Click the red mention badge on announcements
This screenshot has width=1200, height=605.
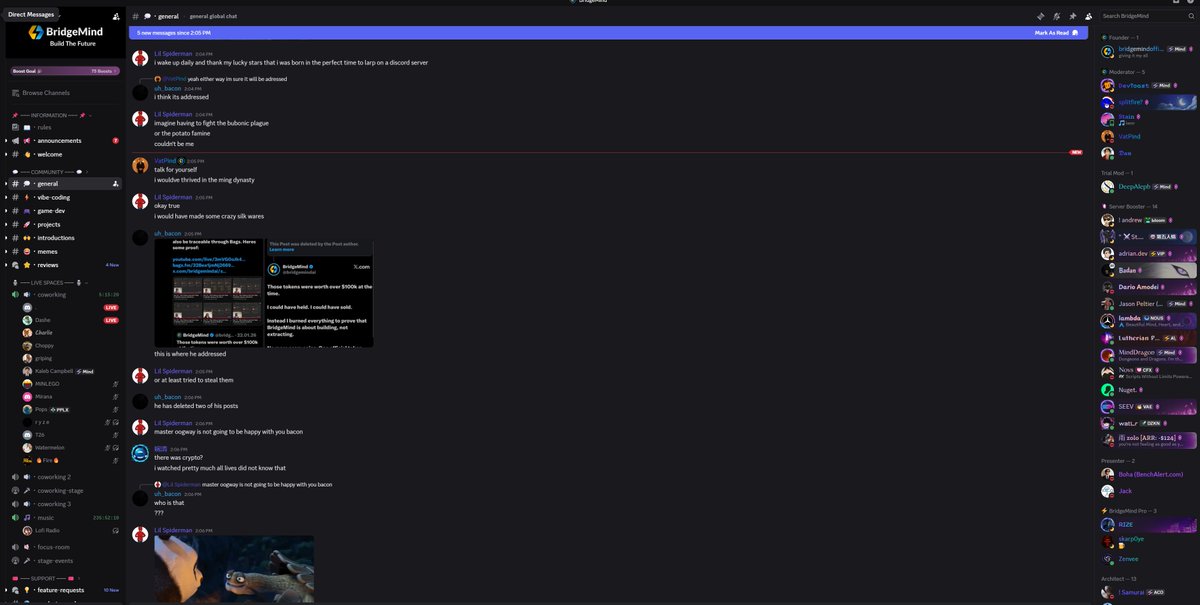point(116,141)
